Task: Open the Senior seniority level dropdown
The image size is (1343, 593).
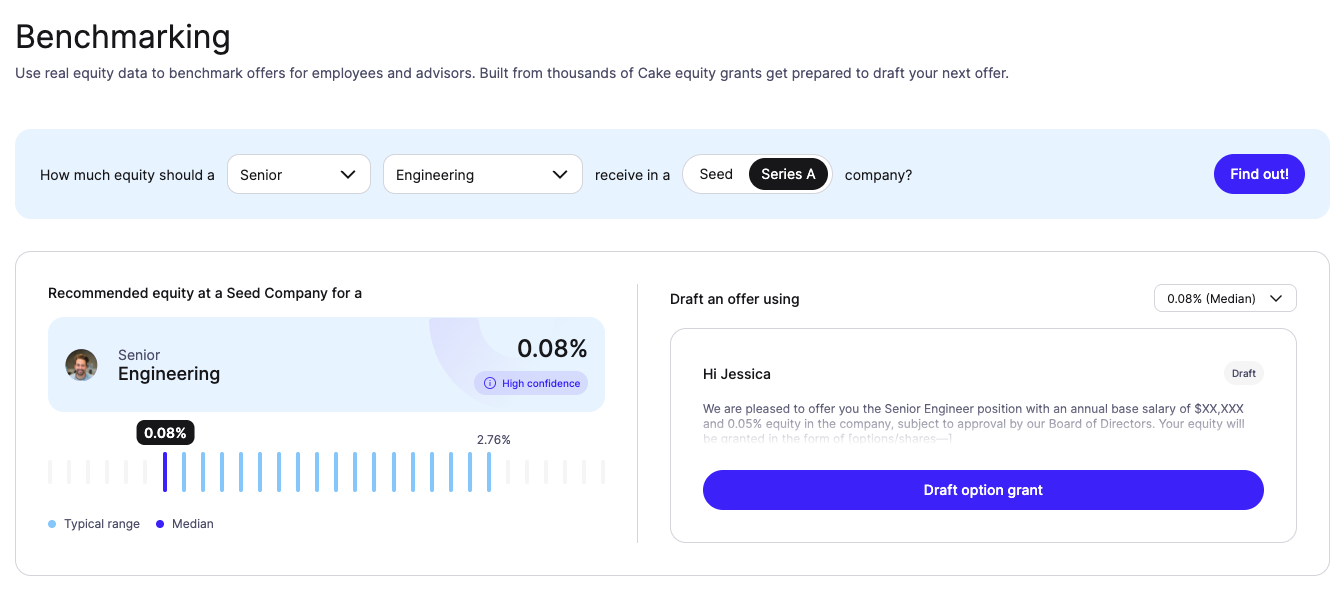Action: pos(299,174)
